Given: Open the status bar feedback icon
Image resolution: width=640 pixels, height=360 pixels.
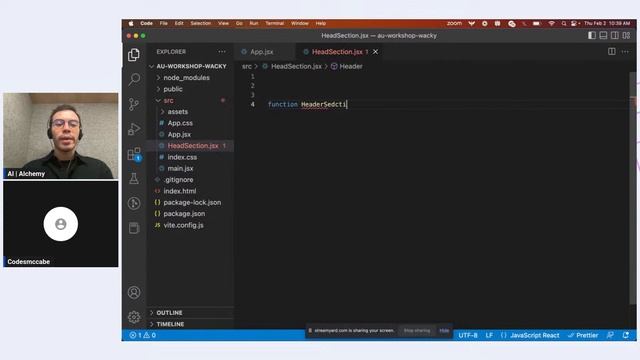Looking at the screenshot, I should tap(610, 335).
